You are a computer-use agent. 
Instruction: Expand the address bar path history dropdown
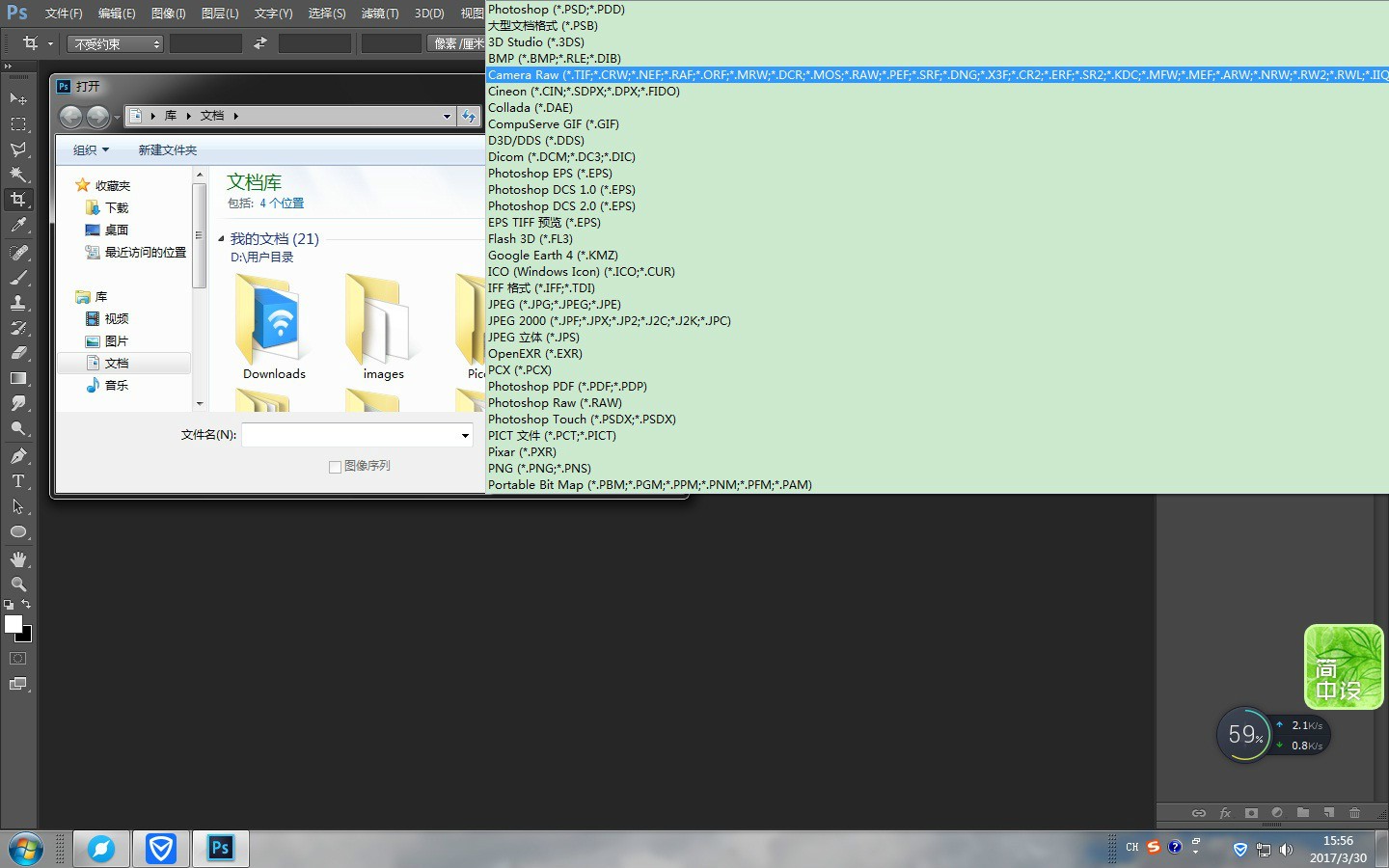coord(447,116)
